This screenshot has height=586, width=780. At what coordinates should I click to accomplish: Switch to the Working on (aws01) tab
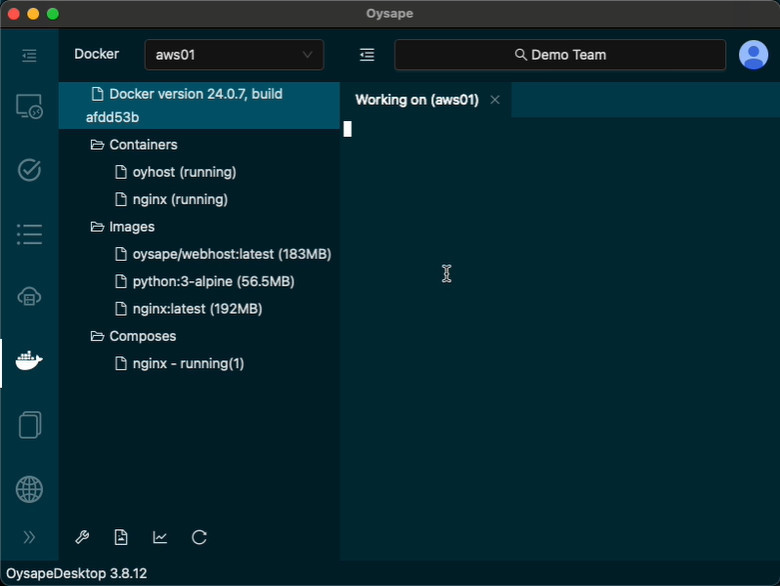pyautogui.click(x=416, y=100)
